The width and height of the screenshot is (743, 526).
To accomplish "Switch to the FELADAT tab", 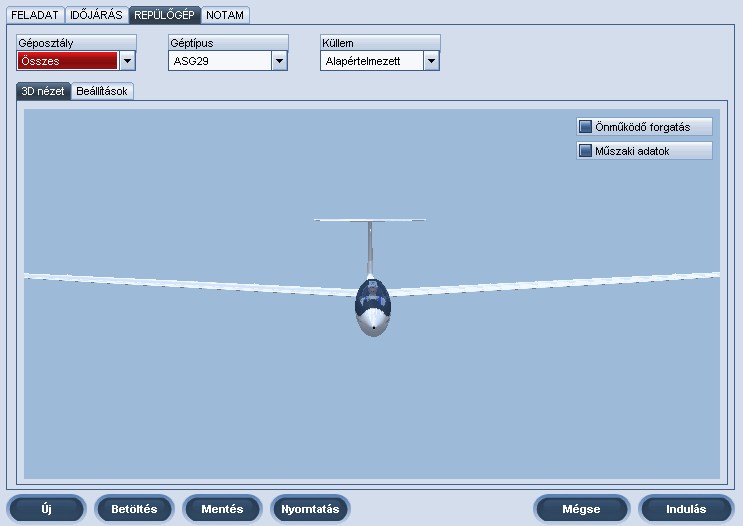I will point(35,16).
